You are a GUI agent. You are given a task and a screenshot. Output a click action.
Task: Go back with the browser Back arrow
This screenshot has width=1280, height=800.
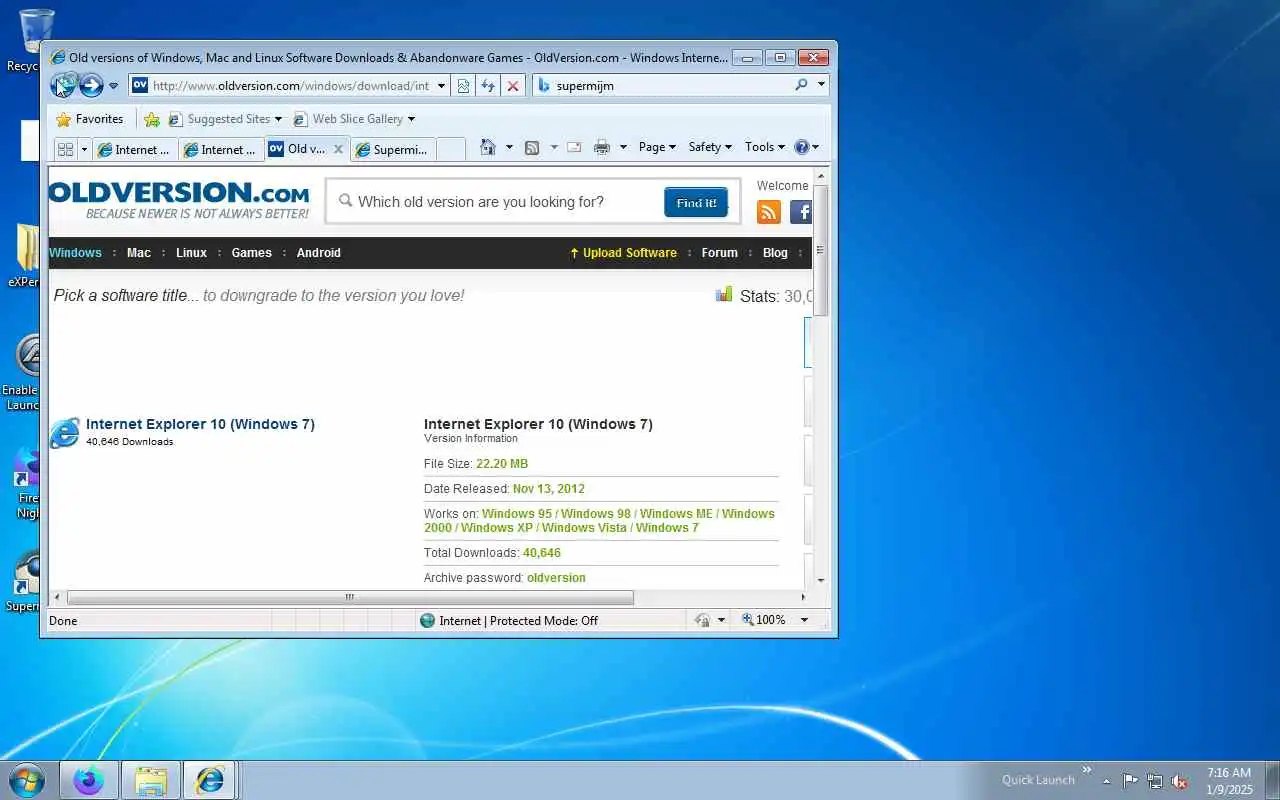pyautogui.click(x=63, y=85)
